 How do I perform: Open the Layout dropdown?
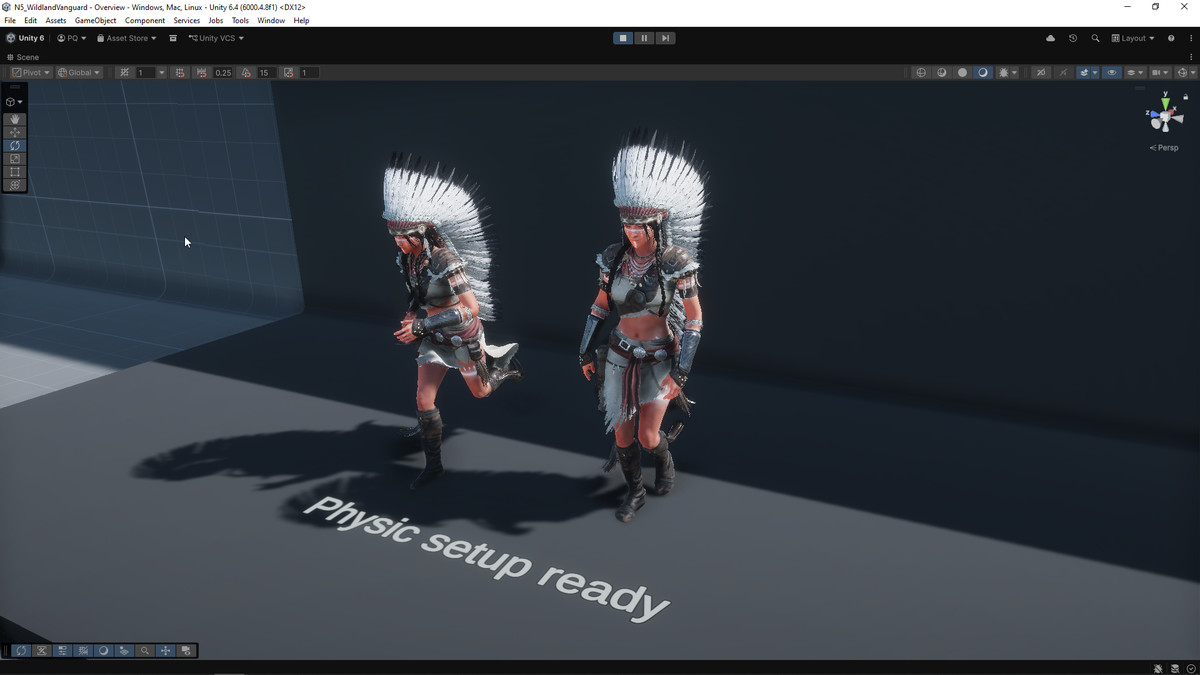[x=1133, y=38]
